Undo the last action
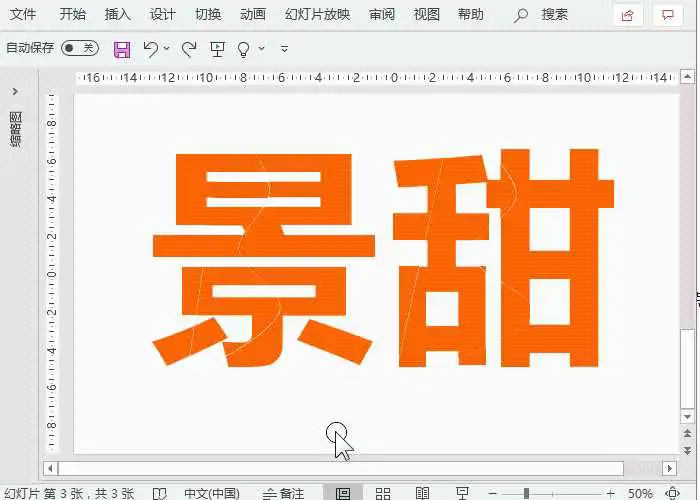This screenshot has width=700, height=500. (x=151, y=49)
